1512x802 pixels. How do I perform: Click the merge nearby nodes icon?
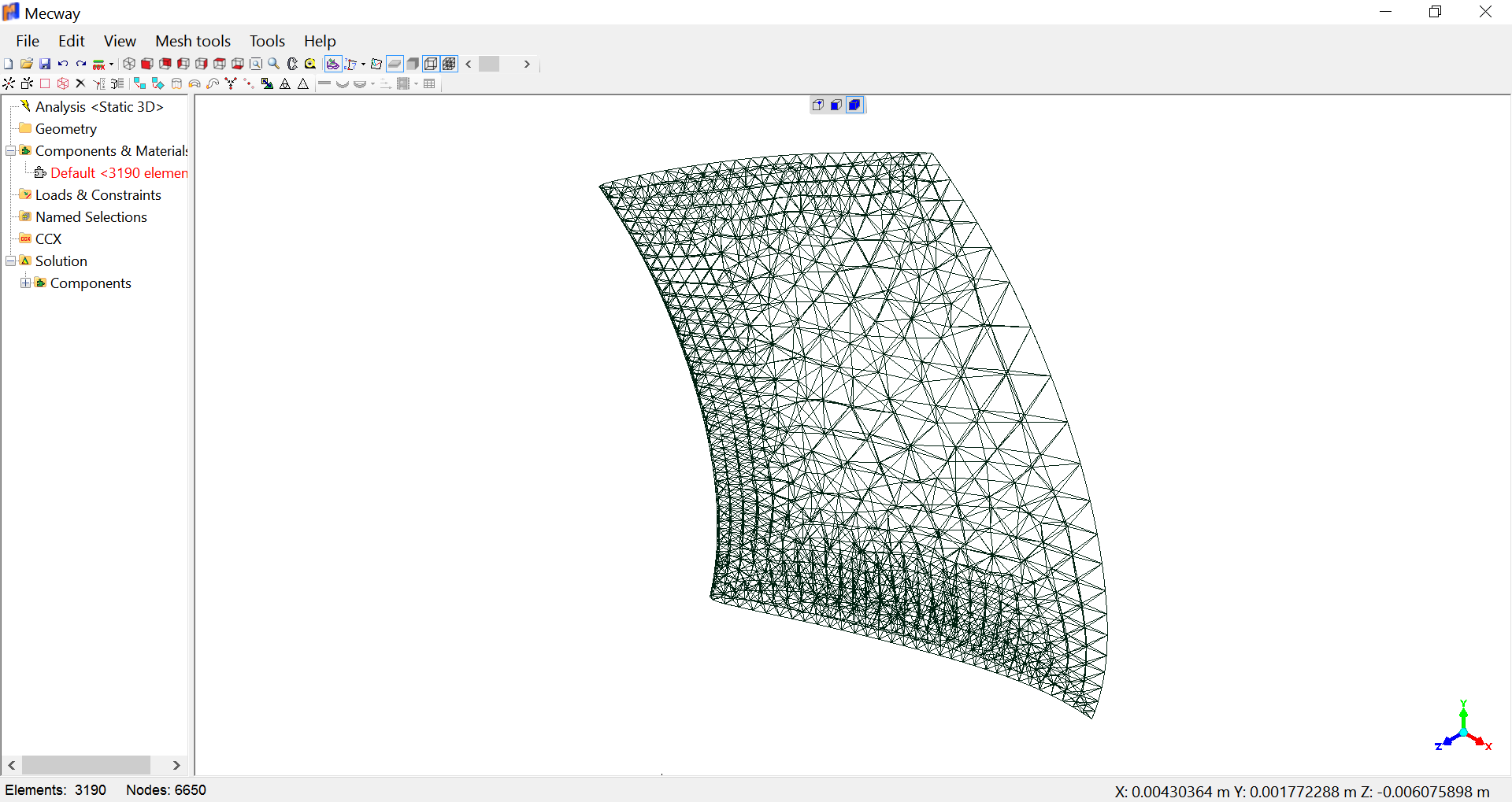pos(231,83)
